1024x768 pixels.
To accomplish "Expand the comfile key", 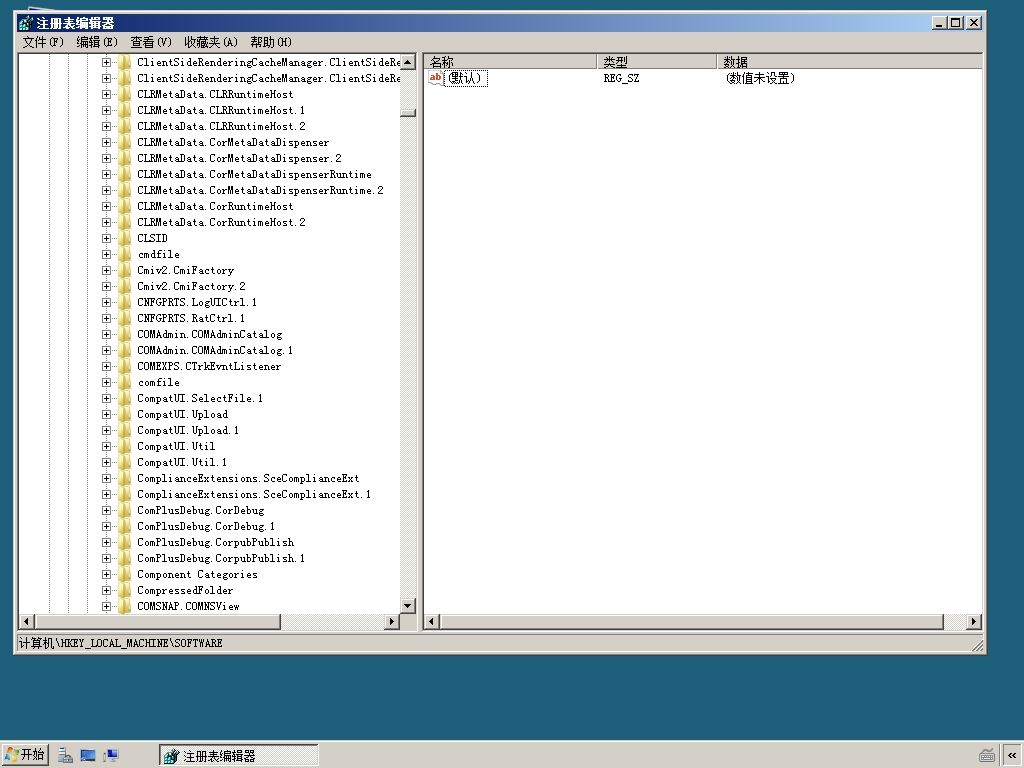I will pyautogui.click(x=106, y=383).
